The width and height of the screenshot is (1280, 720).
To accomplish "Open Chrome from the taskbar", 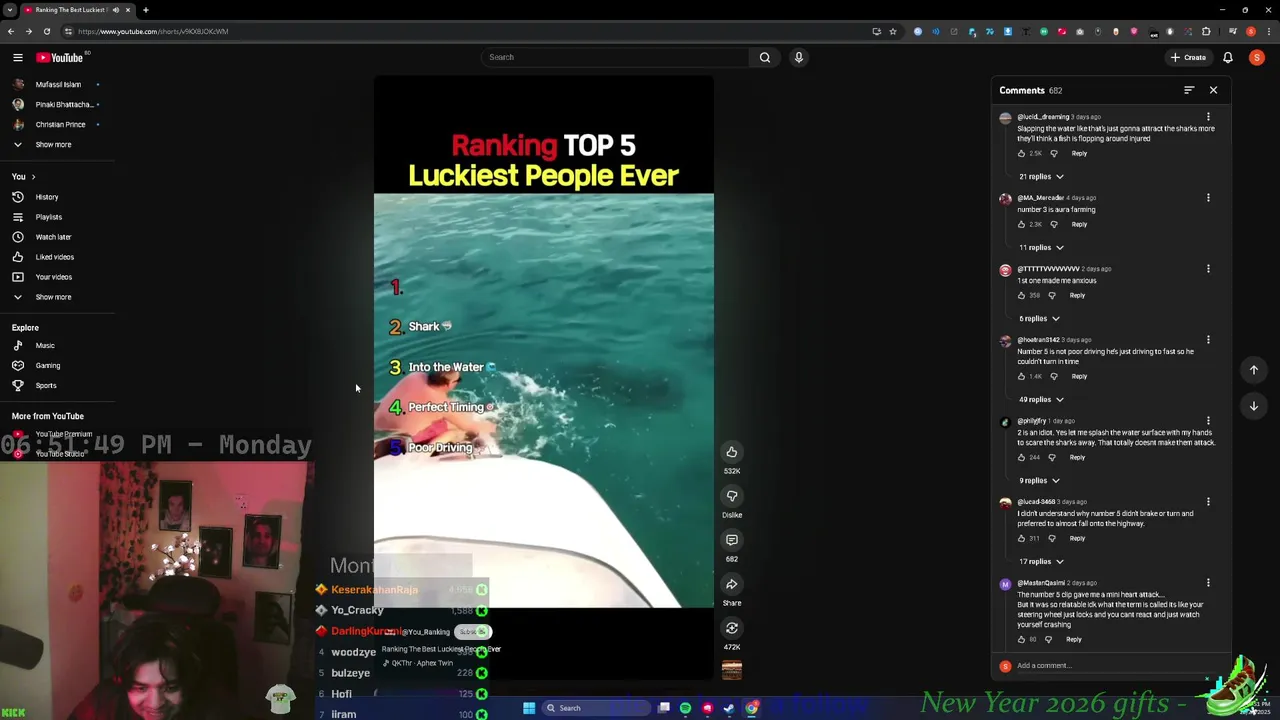I will tap(751, 708).
